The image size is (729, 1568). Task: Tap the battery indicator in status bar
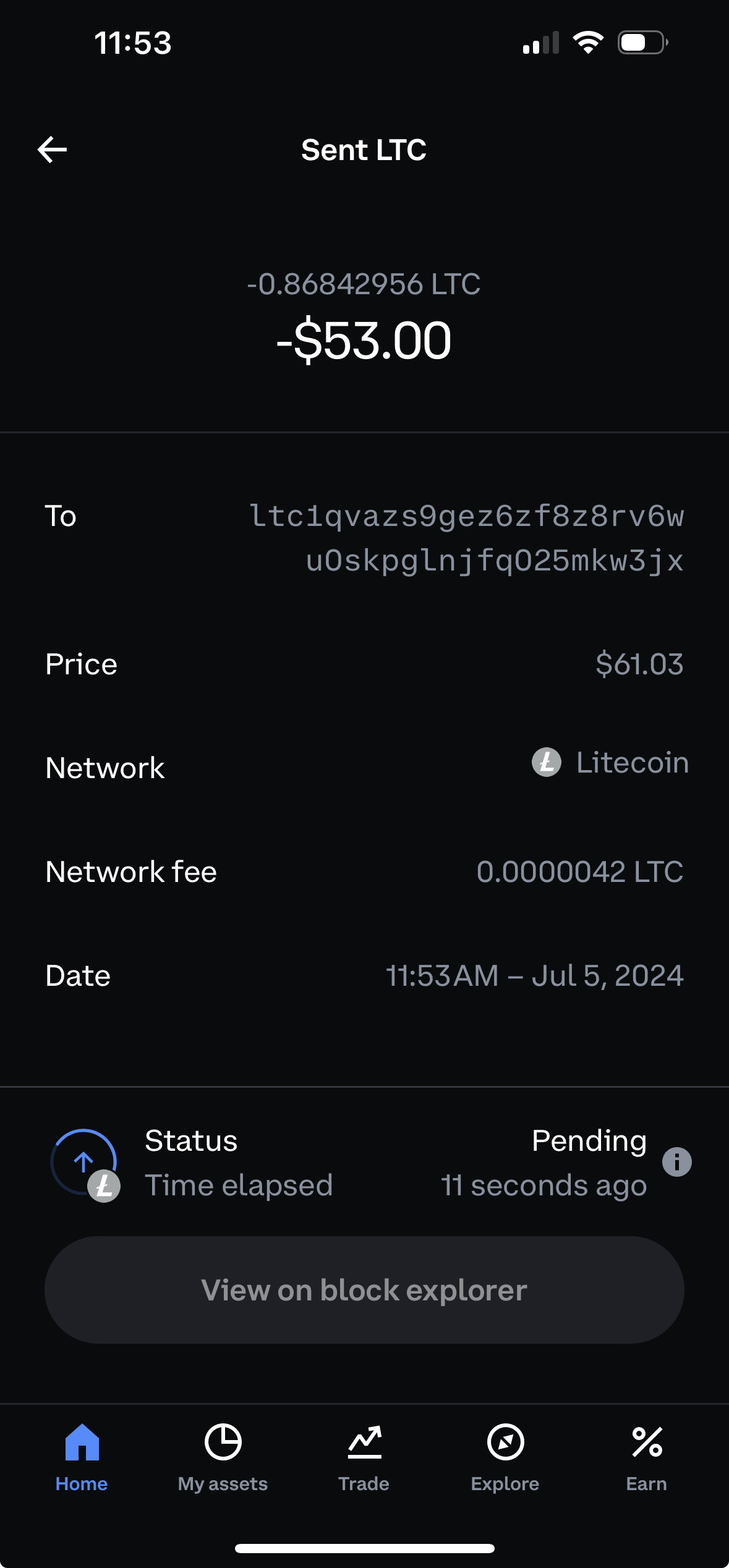click(x=643, y=43)
